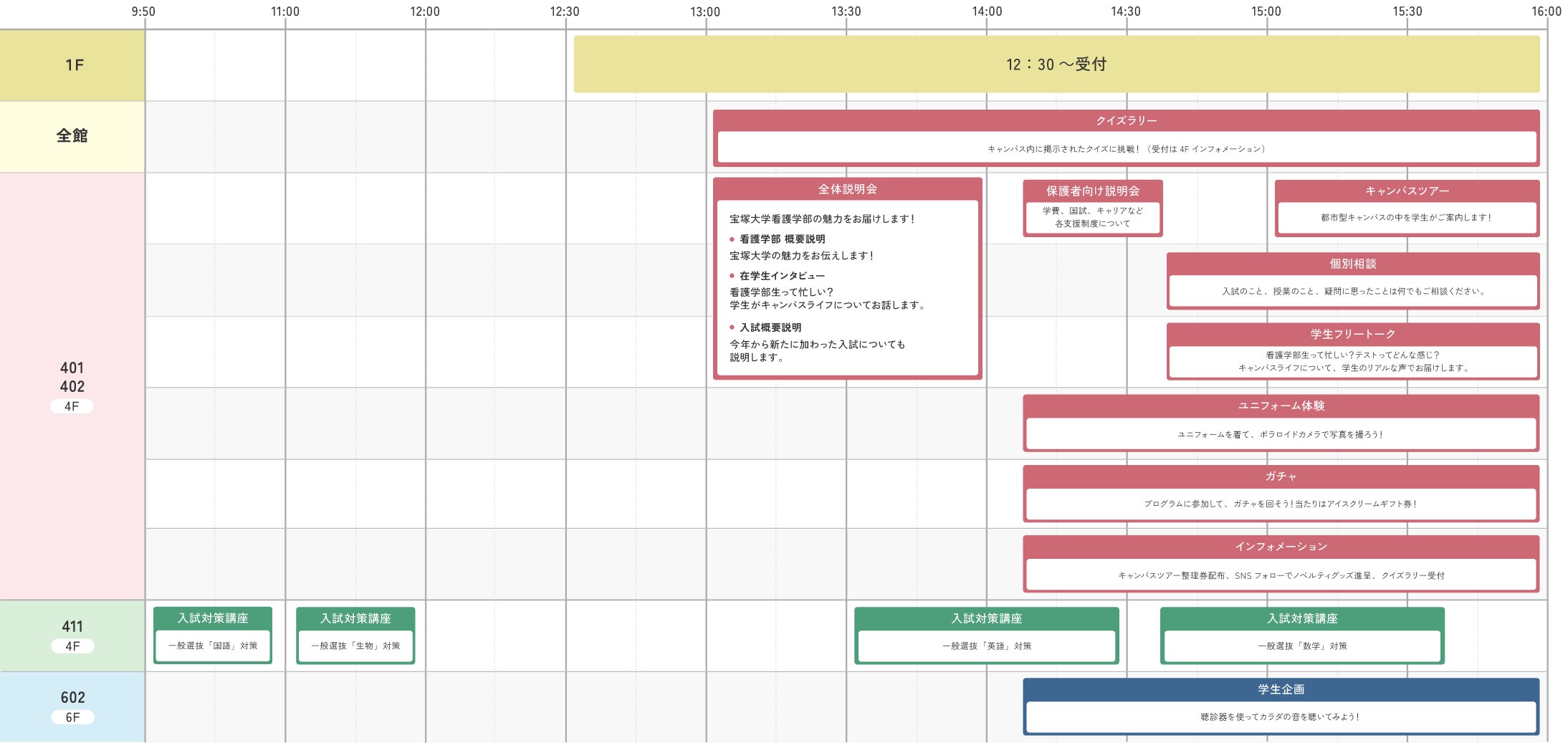Screen dimensions: 1568x743
Task: Select the 15:30 time marker
Action: coord(1407,11)
